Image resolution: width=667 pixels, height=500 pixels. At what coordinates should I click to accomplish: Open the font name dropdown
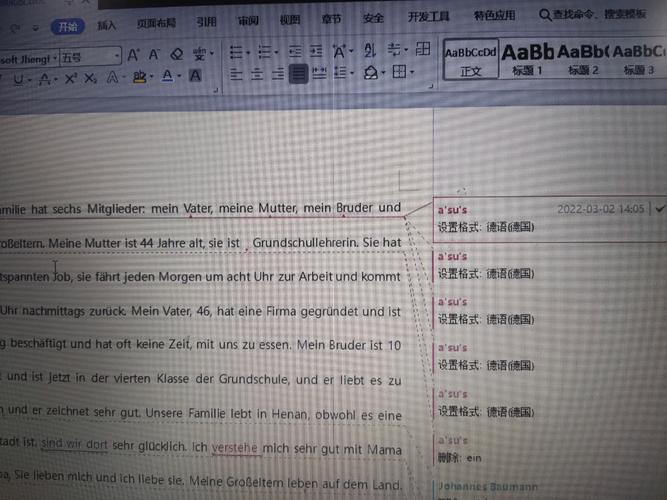coord(55,59)
